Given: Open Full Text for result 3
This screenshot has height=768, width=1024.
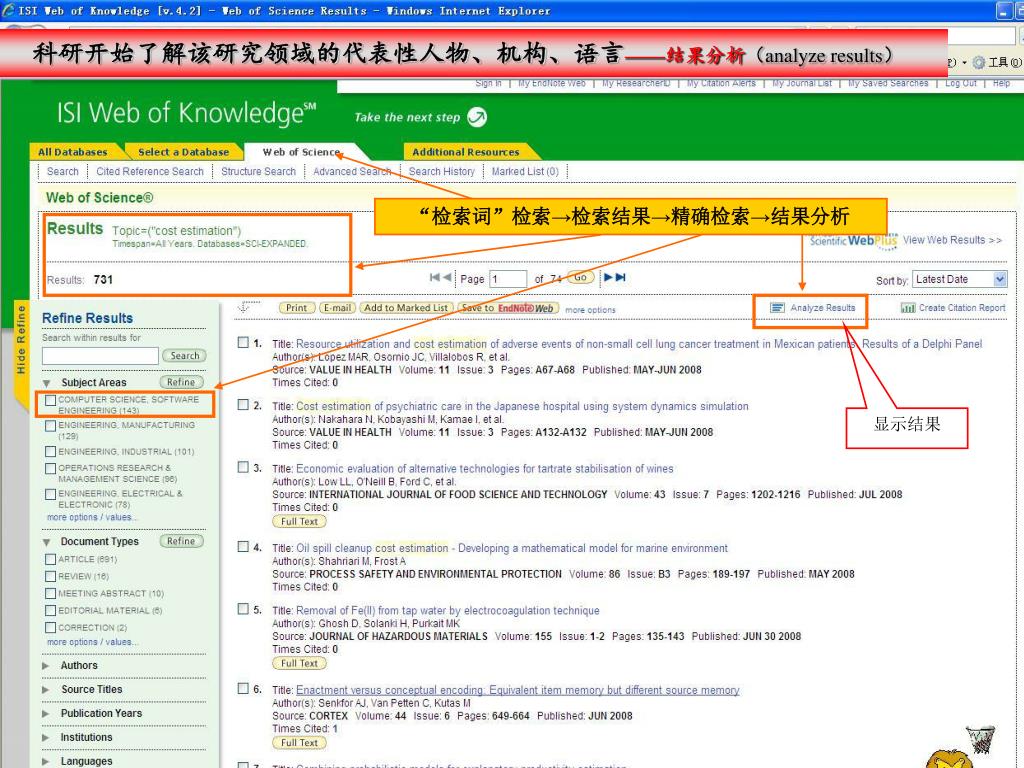Looking at the screenshot, I should pos(299,521).
